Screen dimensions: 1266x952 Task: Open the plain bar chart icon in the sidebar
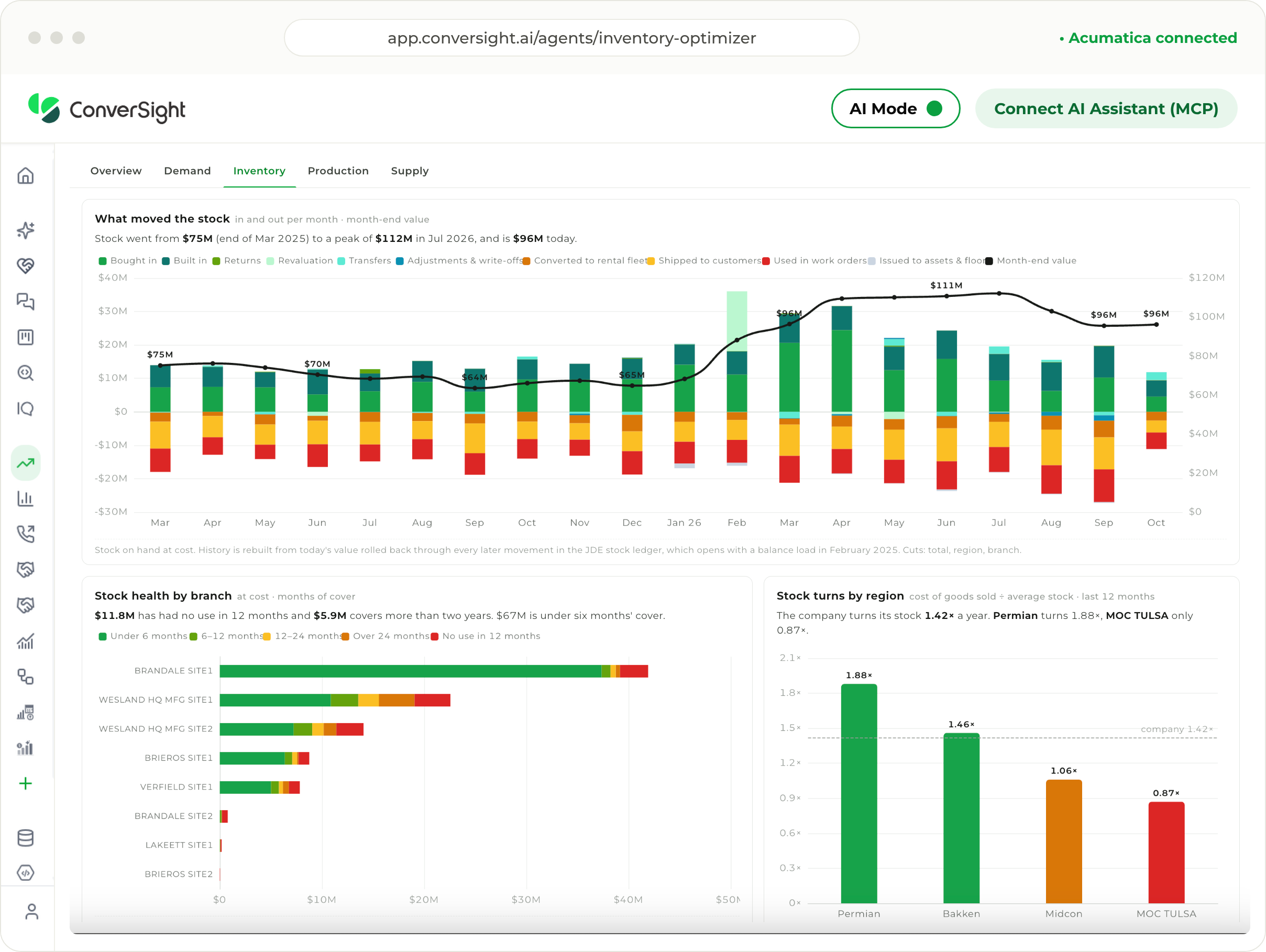[25, 499]
